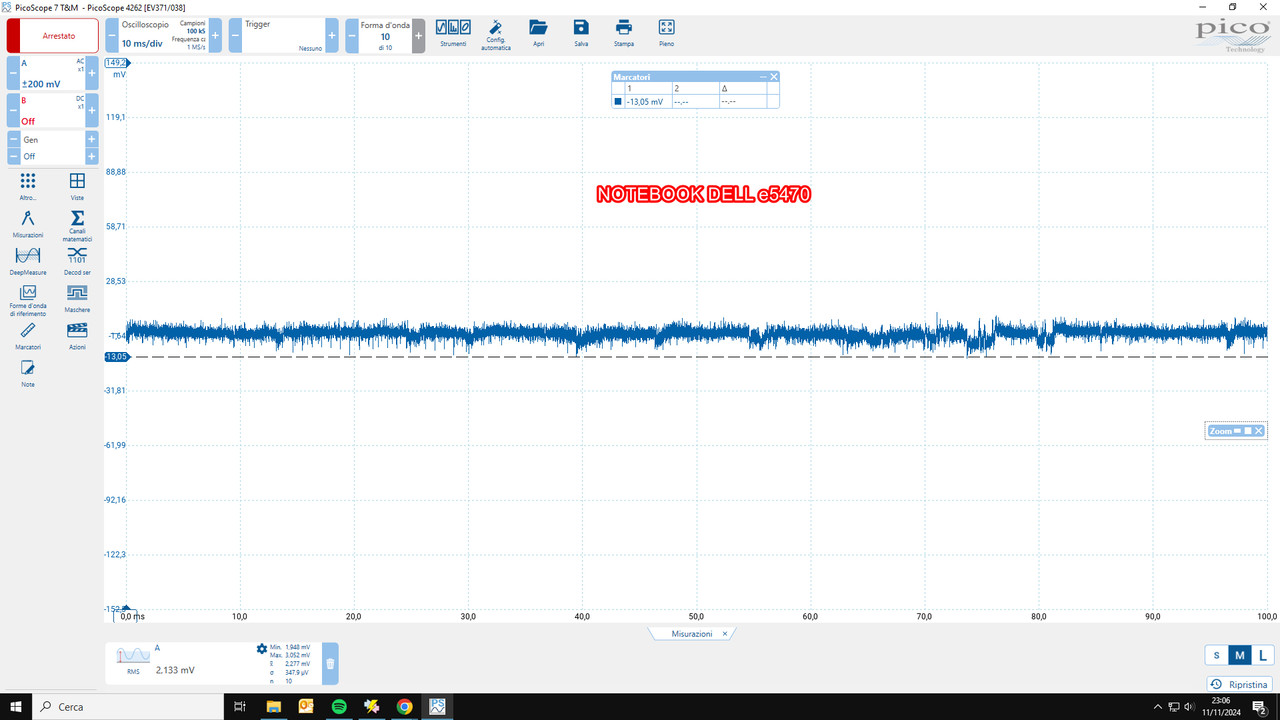The height and width of the screenshot is (720, 1280).
Task: Open RMS measurement settings gear
Action: click(x=262, y=649)
